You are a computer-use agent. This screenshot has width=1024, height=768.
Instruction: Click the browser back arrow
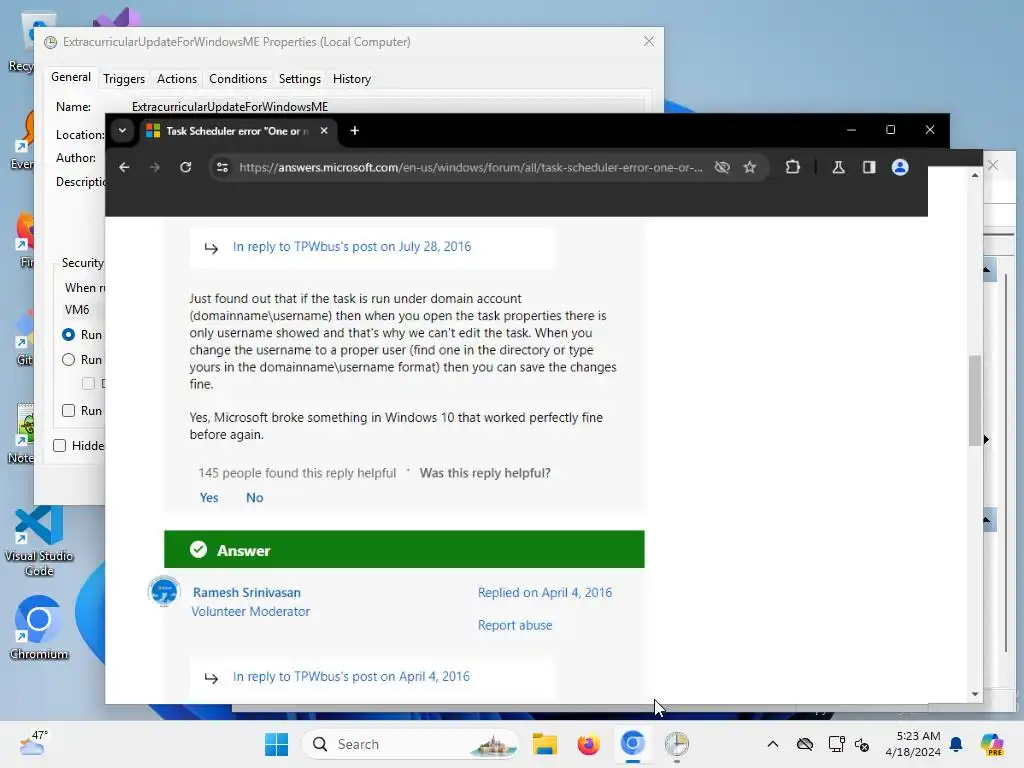tap(124, 167)
